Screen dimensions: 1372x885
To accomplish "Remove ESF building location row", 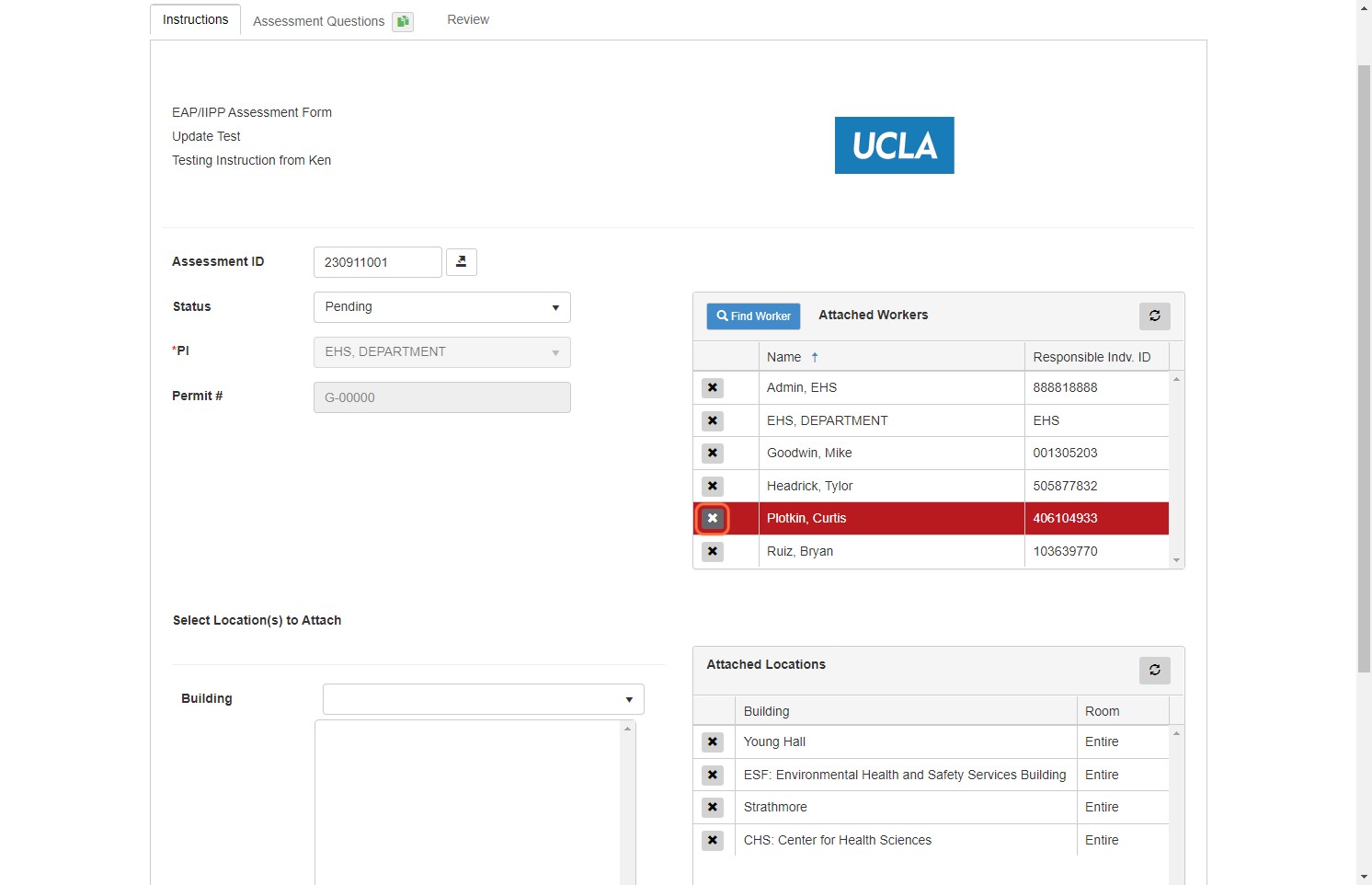I will coord(713,776).
